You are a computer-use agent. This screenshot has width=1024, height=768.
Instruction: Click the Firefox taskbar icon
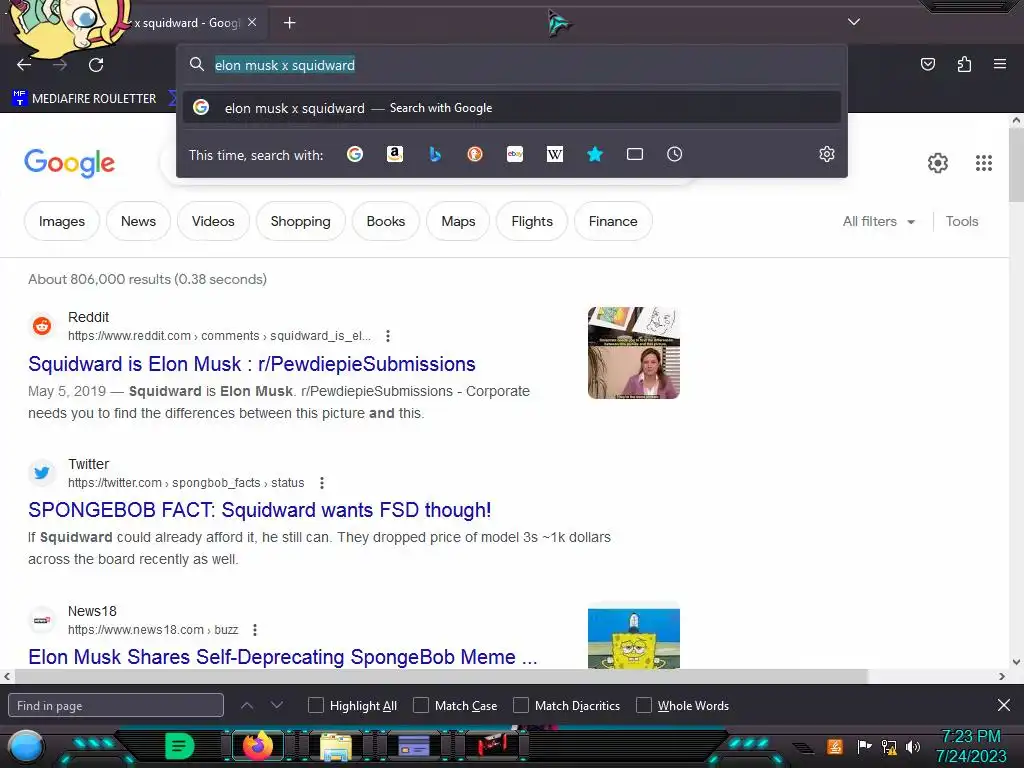click(x=258, y=745)
